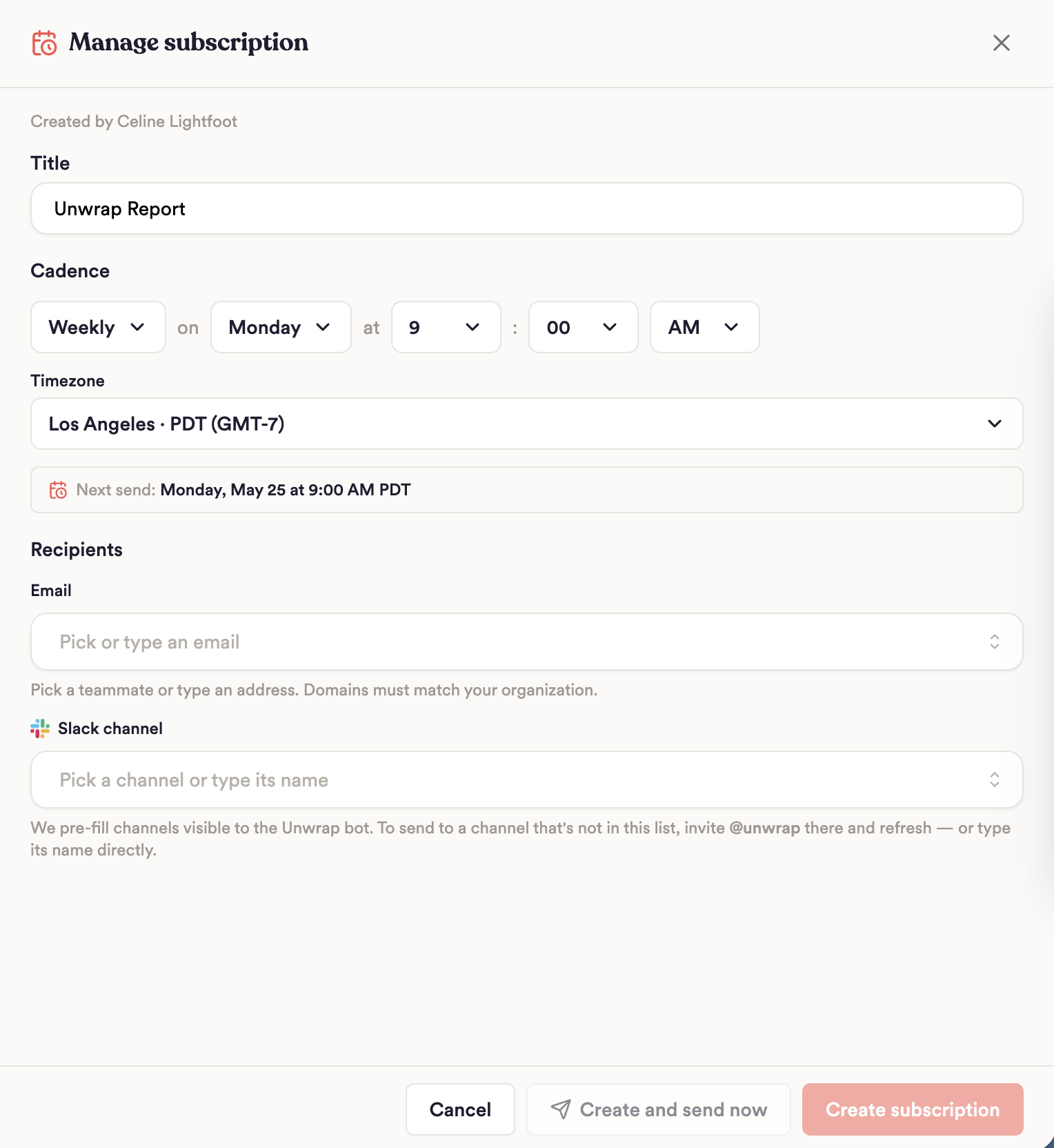Click the Slack logo icon
Viewport: 1054px width, 1148px height.
(x=40, y=729)
